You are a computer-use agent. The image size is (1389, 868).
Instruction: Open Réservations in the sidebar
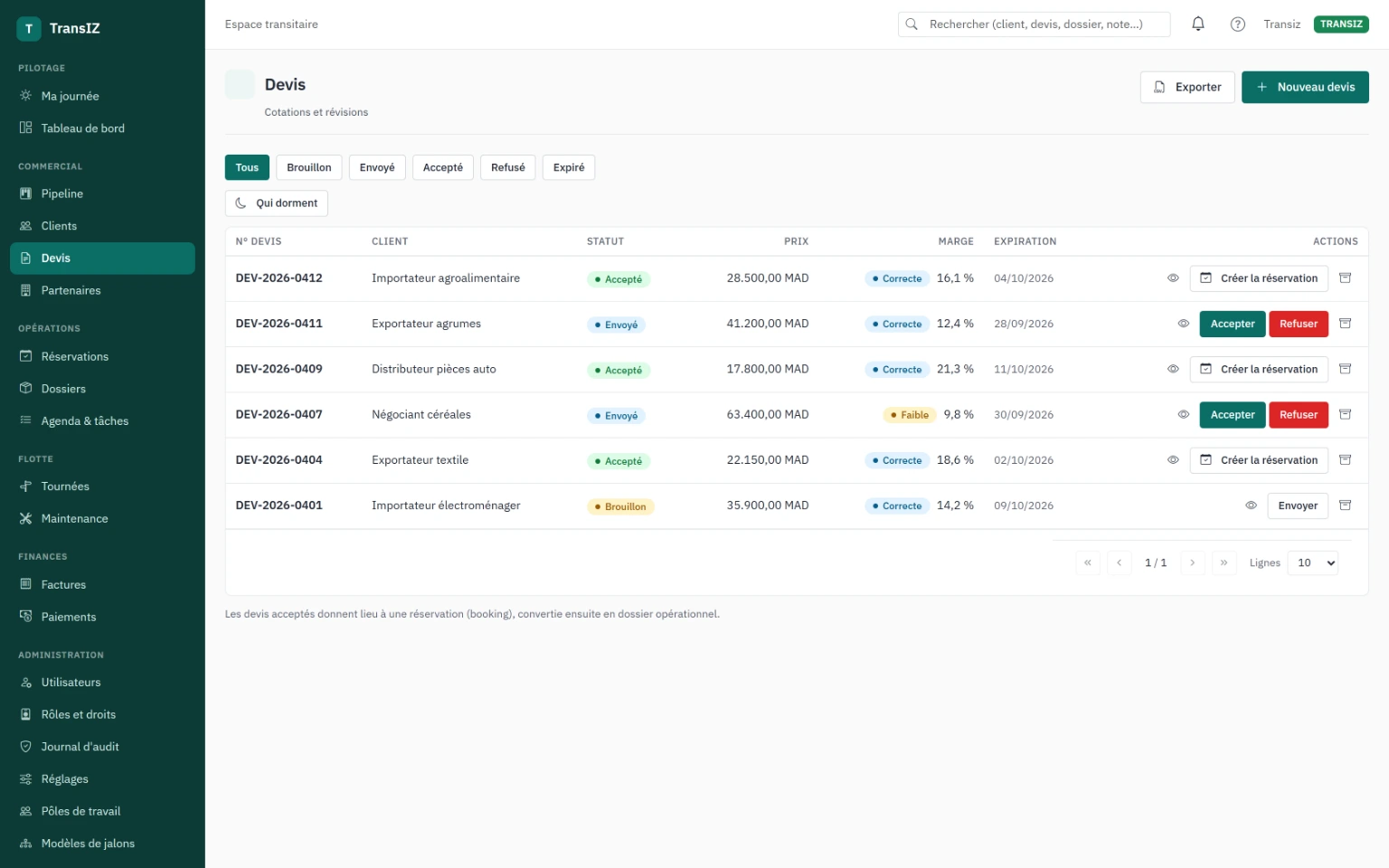coord(102,356)
